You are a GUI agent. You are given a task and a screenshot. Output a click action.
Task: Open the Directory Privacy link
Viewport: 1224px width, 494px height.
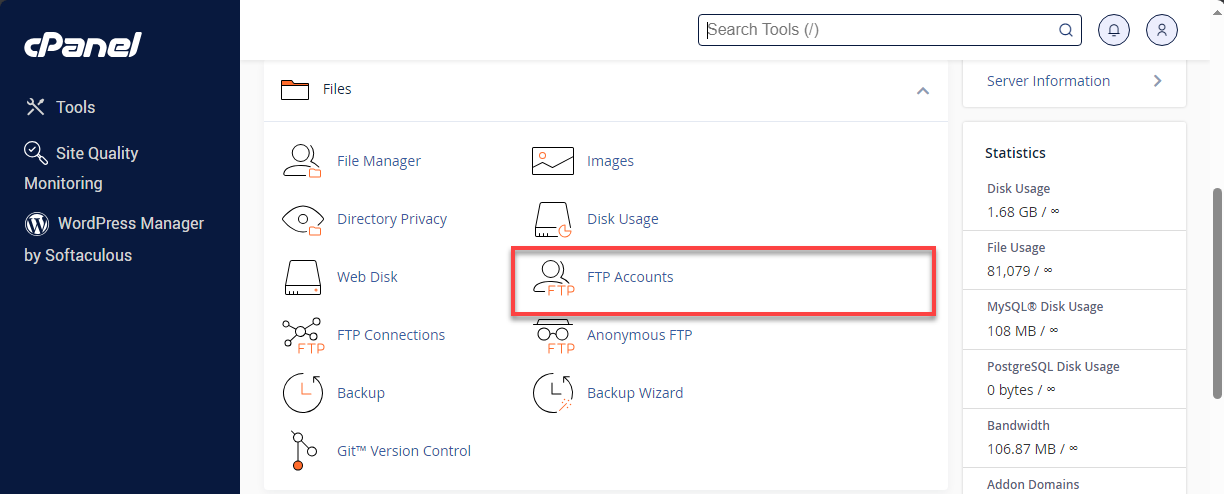[x=392, y=219]
